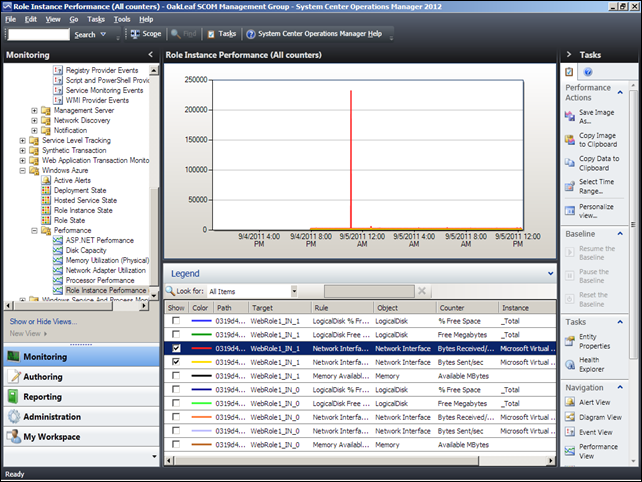
Task: Click the Tasks pane help tab icon
Action: pos(588,72)
